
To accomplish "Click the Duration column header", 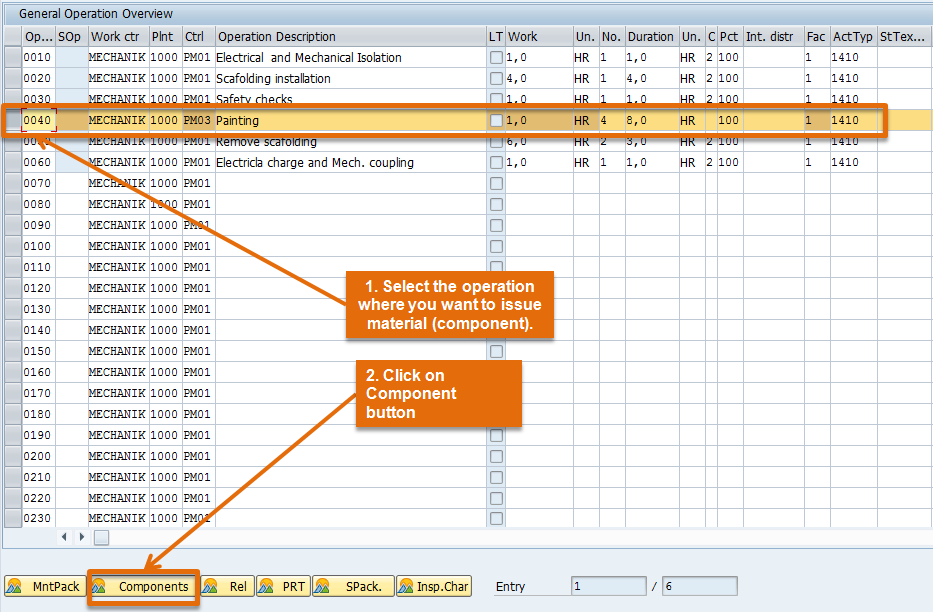I will [650, 36].
